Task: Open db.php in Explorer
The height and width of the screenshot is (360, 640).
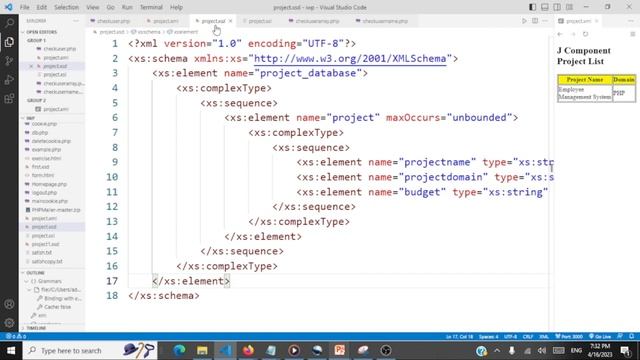Action: coord(40,133)
